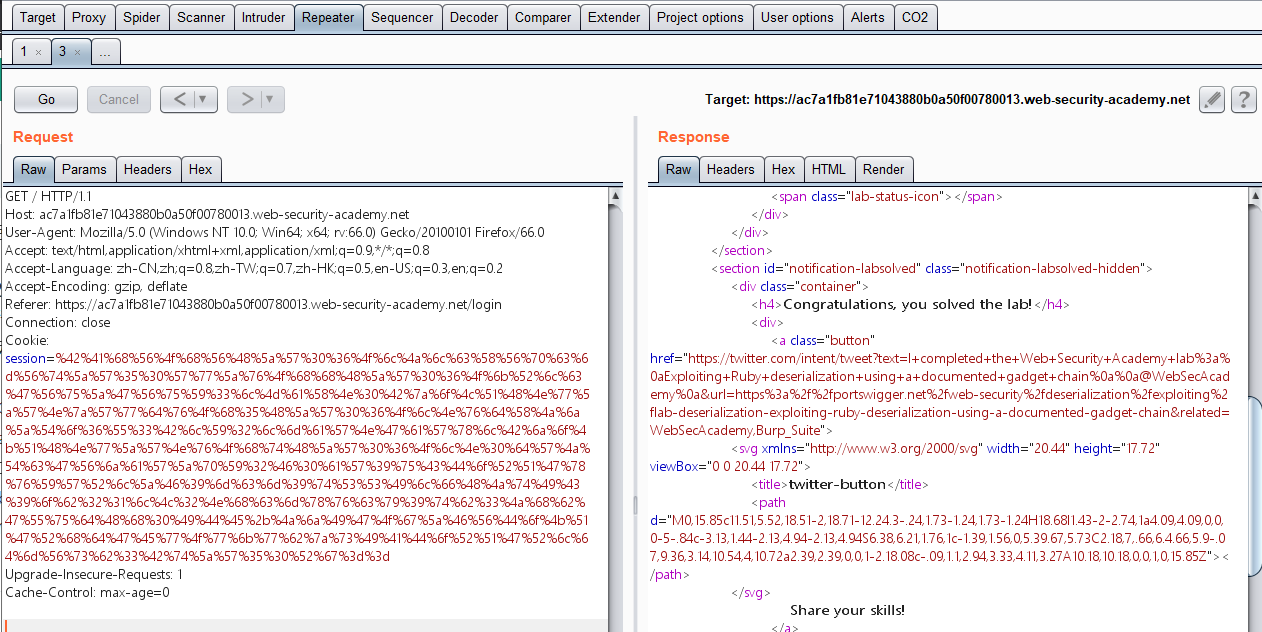Open the response HTML tab
The height and width of the screenshot is (632, 1262).
click(829, 169)
